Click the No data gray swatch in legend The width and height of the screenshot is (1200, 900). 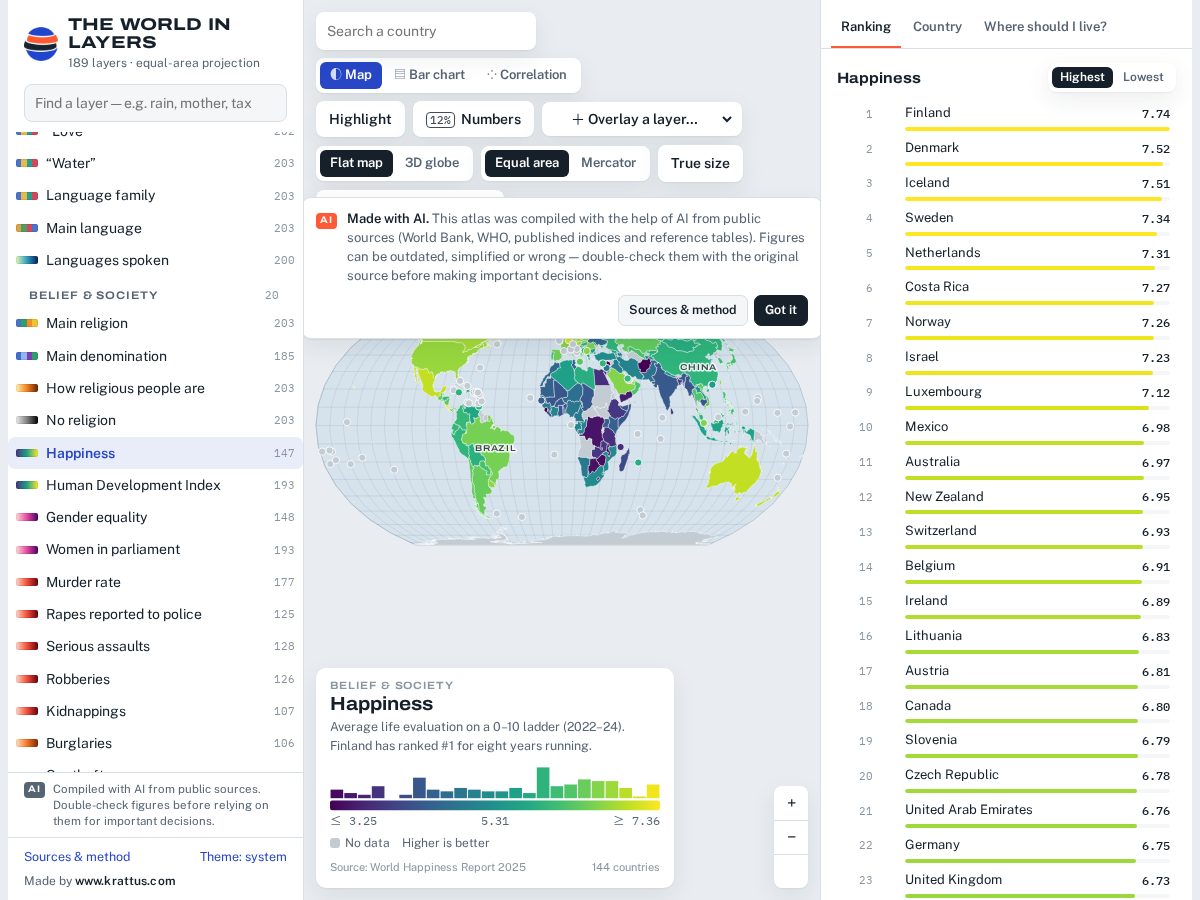(335, 843)
